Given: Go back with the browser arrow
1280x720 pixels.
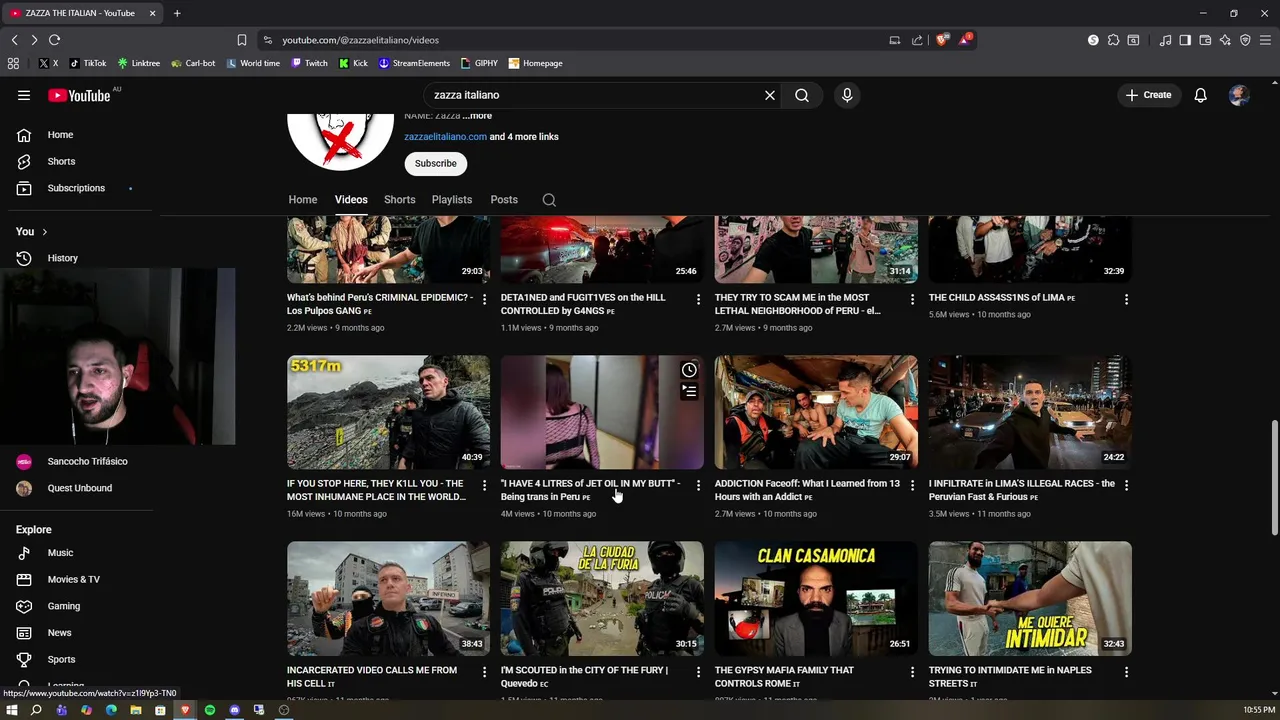Looking at the screenshot, I should 14,40.
